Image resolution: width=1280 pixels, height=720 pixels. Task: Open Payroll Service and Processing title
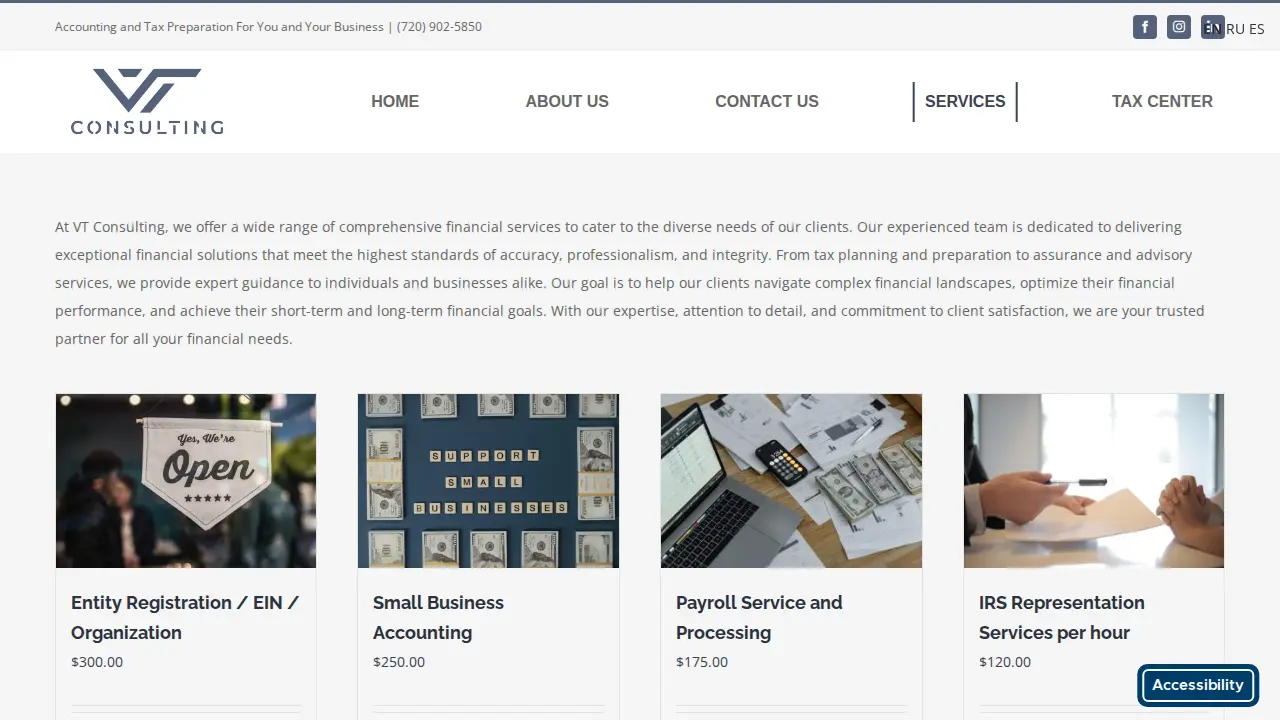(759, 618)
